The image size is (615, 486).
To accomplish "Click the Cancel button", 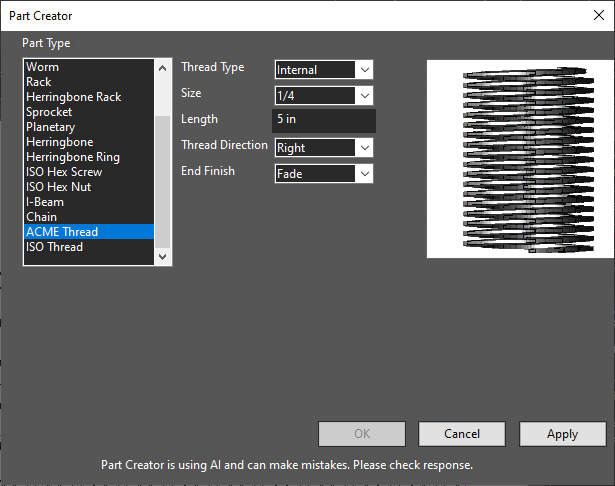I will [x=462, y=434].
